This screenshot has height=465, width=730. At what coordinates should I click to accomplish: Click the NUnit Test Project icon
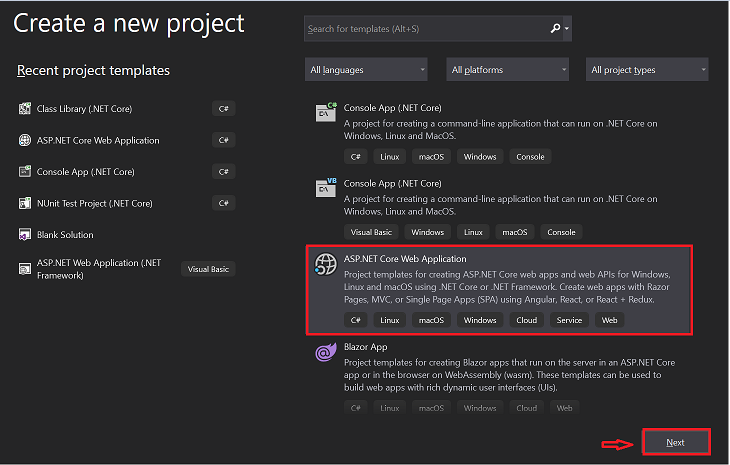point(25,203)
